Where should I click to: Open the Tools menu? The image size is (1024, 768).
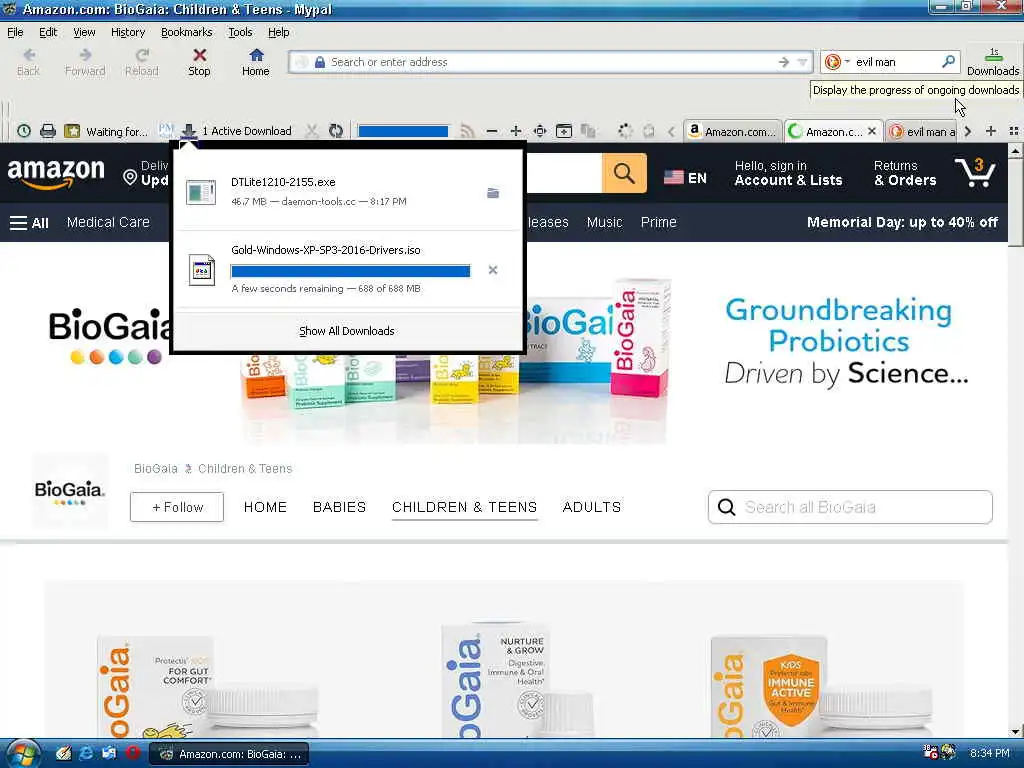240,32
